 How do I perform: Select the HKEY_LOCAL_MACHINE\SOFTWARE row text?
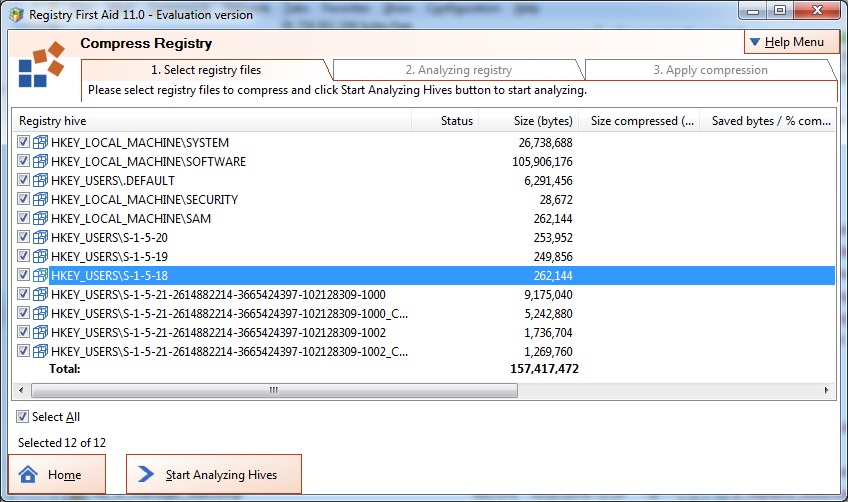pyautogui.click(x=148, y=161)
